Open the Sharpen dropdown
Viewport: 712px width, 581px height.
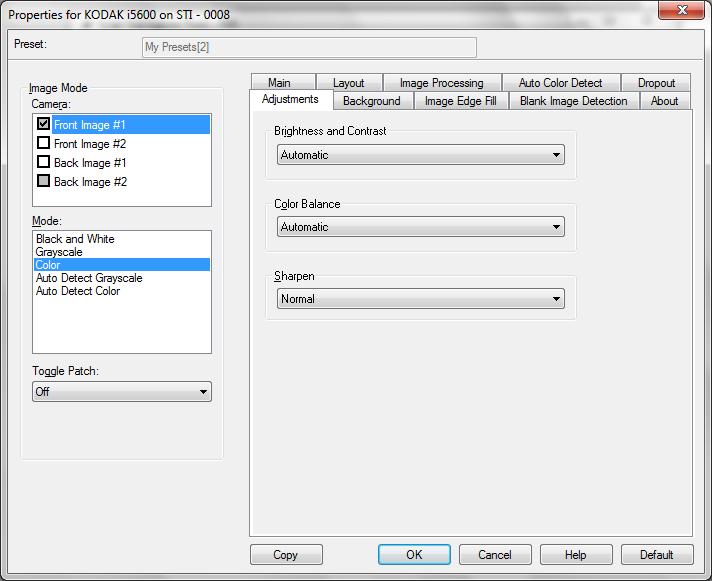tap(420, 299)
